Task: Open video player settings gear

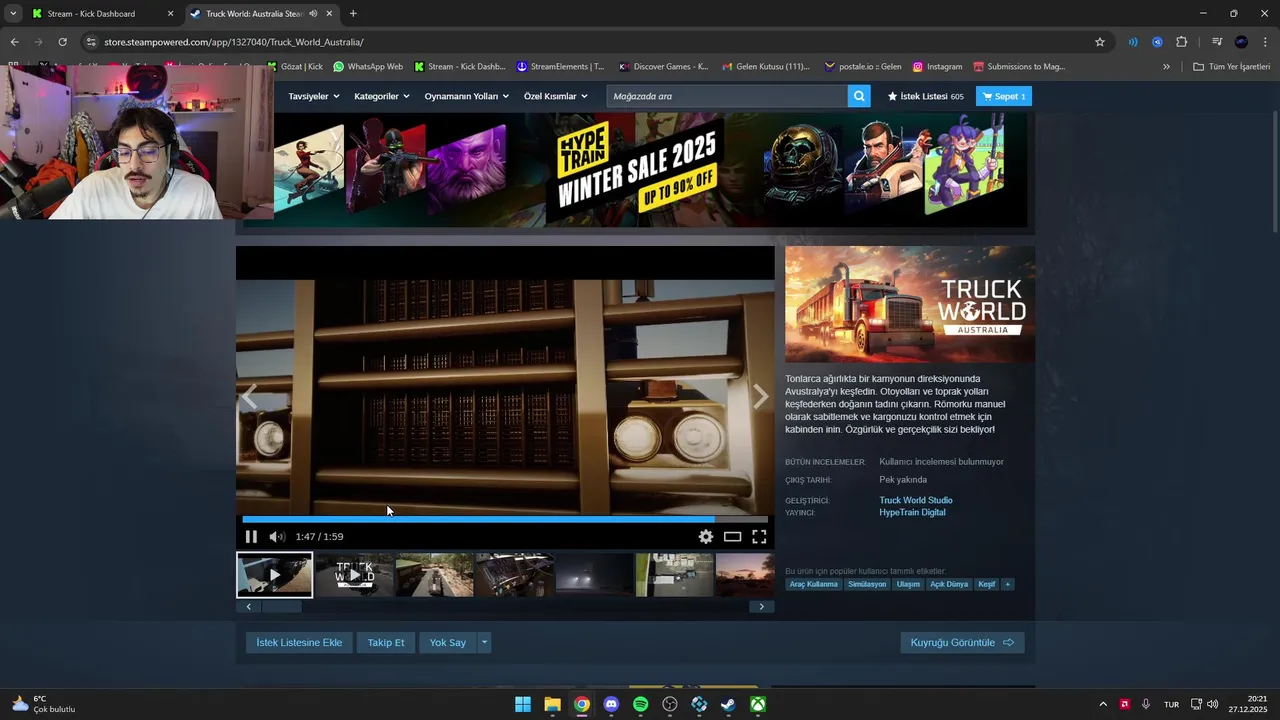Action: point(706,537)
